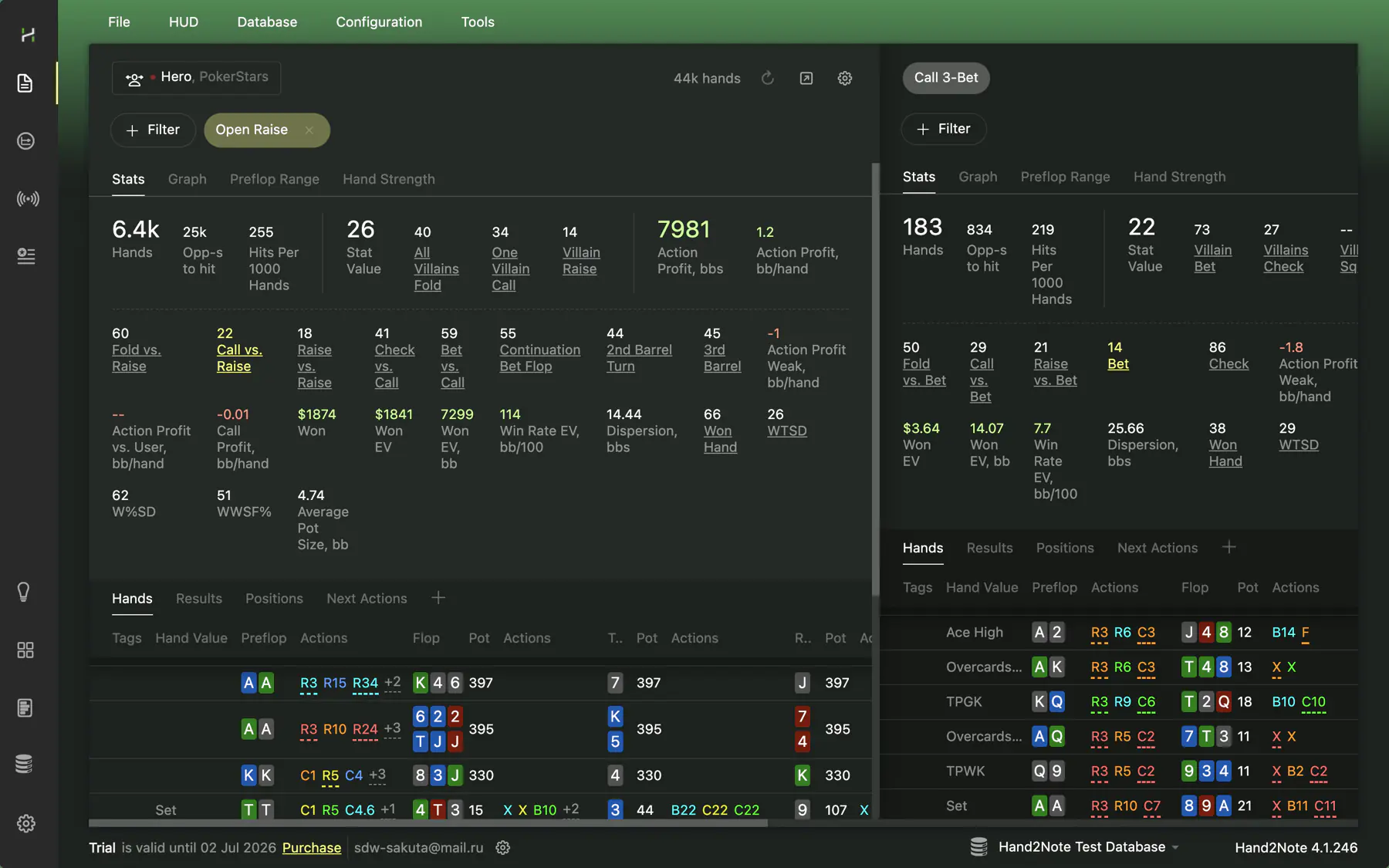This screenshot has height=868, width=1389.
Task: Click the 44k hands count label
Action: [707, 78]
